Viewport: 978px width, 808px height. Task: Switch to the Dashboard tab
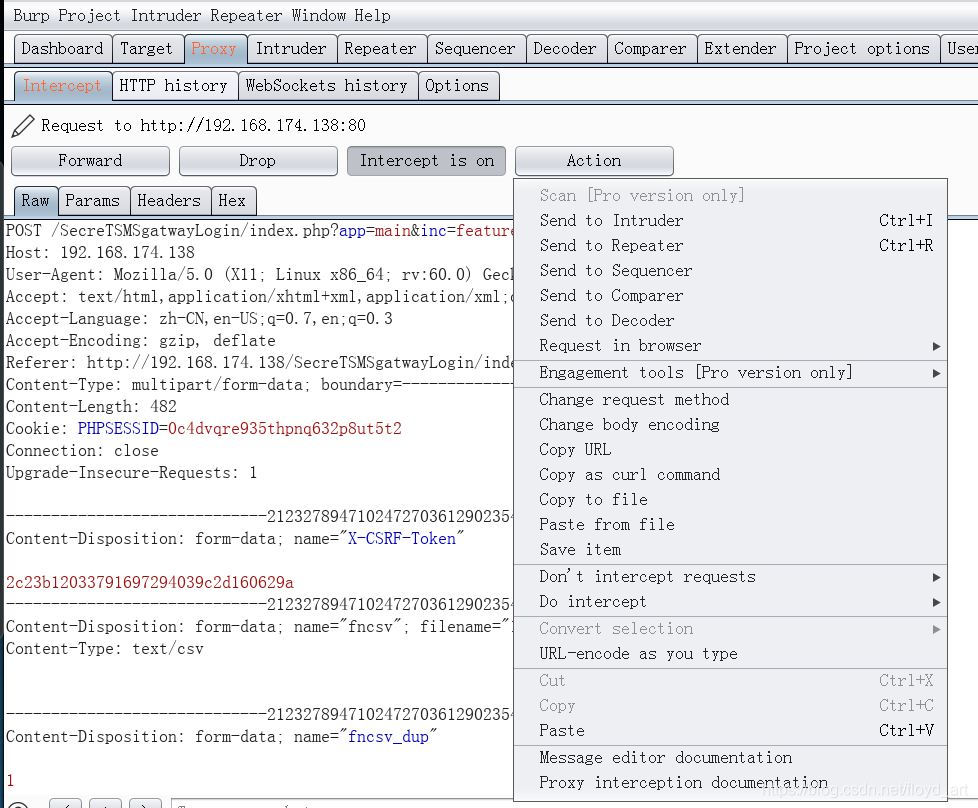coord(62,49)
